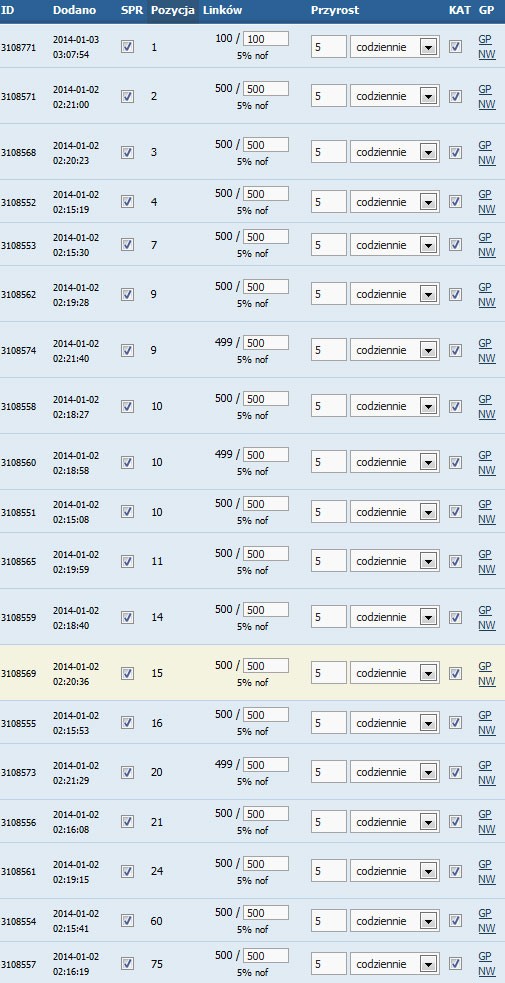Expand frequency dropdown in row 3108552
This screenshot has height=983, width=505.
pyautogui.click(x=395, y=202)
